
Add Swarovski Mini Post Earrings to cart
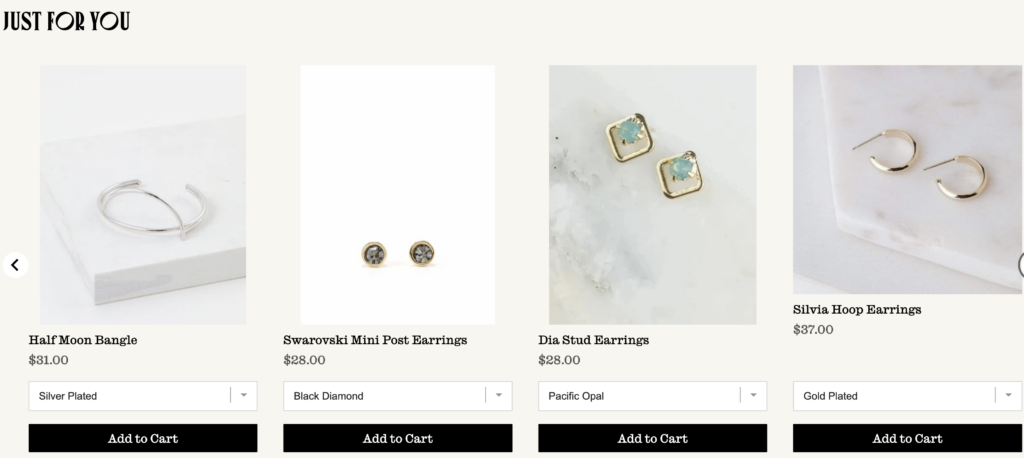point(398,438)
